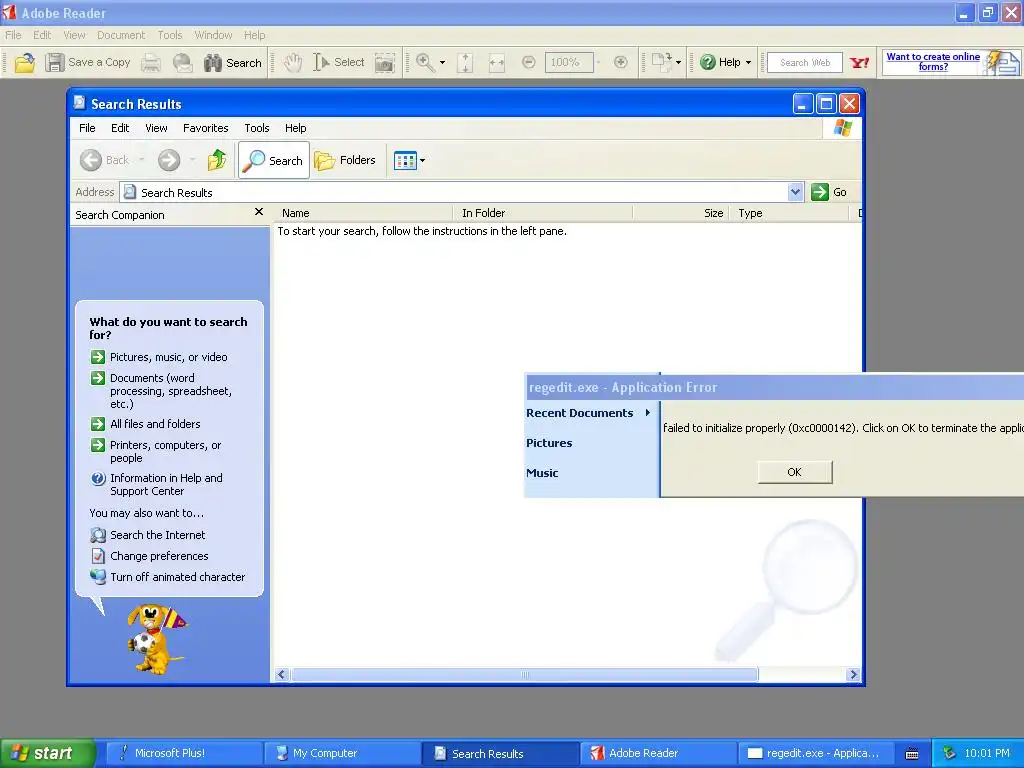Click the Zoom In magnifier tool
The image size is (1024, 768).
(x=425, y=63)
